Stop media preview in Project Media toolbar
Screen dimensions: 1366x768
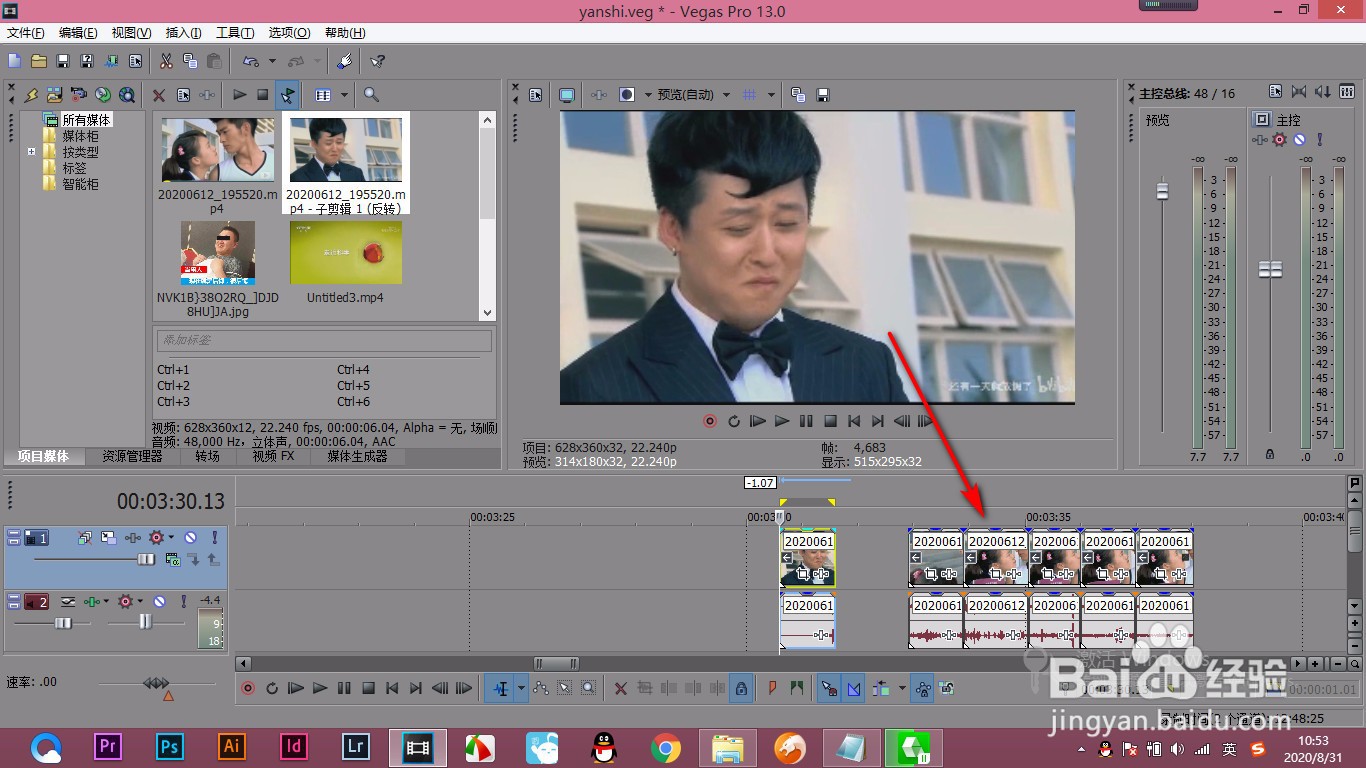(x=263, y=95)
